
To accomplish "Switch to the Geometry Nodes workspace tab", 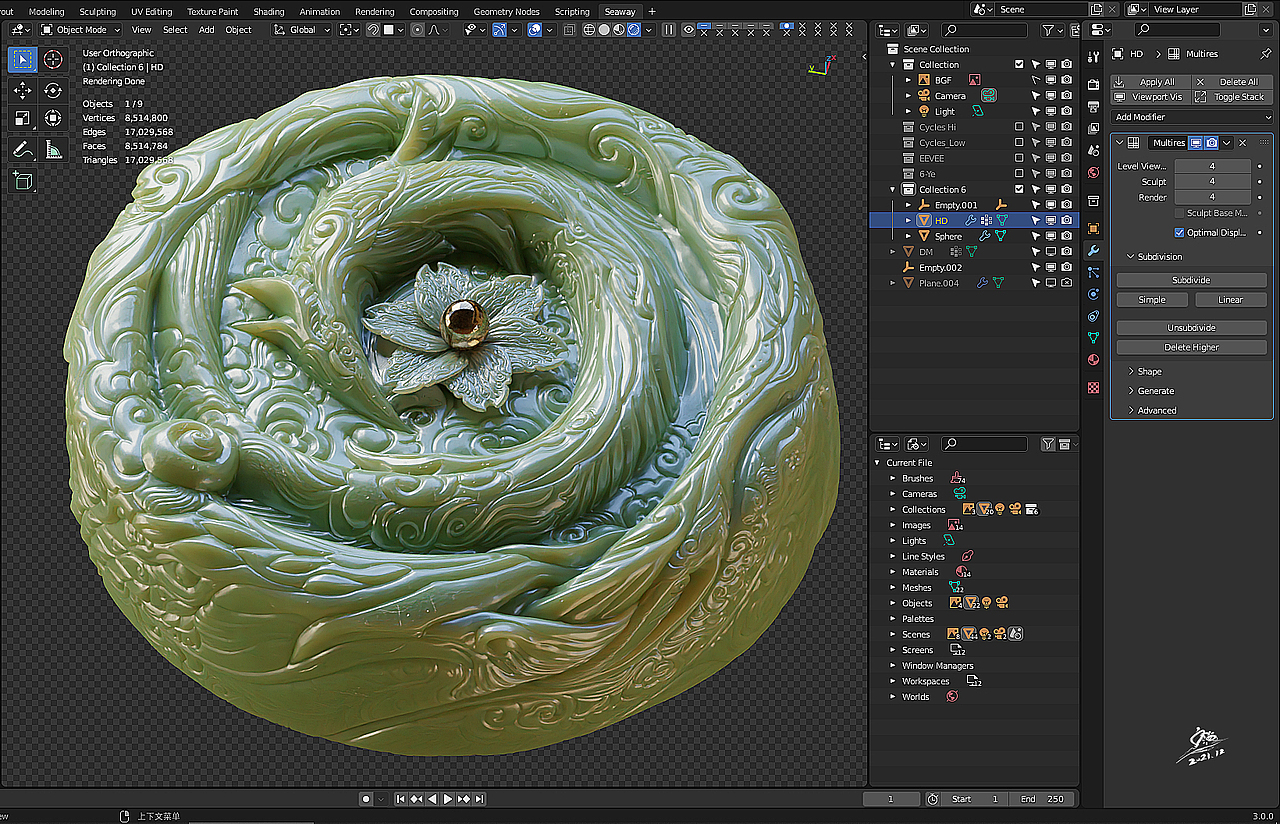I will [506, 12].
